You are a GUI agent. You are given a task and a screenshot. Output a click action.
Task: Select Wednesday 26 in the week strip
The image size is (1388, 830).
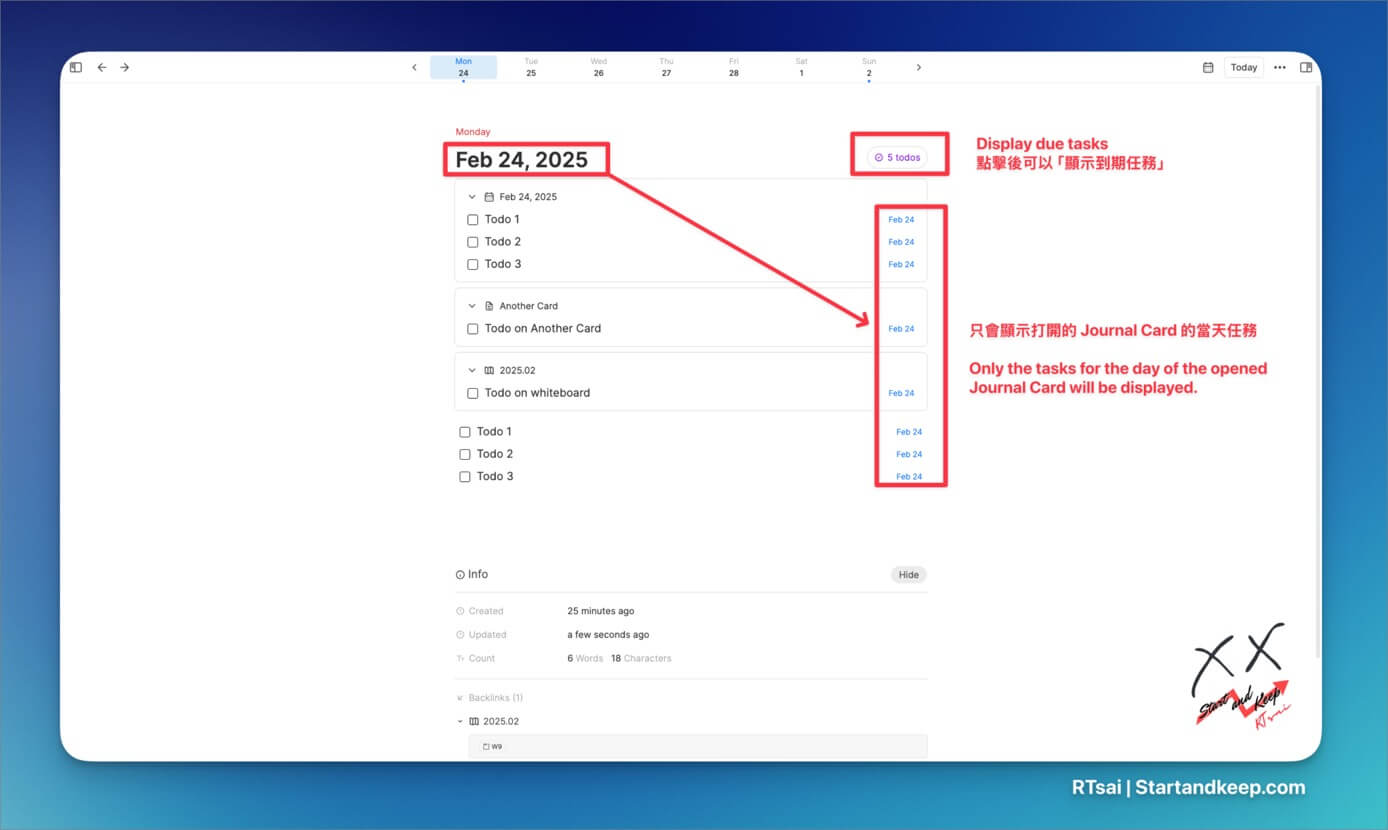click(x=598, y=67)
